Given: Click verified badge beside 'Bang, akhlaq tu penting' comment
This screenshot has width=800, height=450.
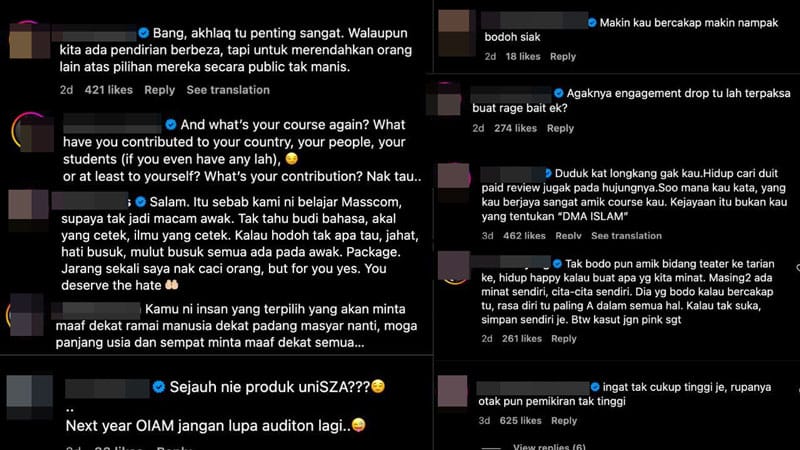Looking at the screenshot, I should tap(144, 33).
